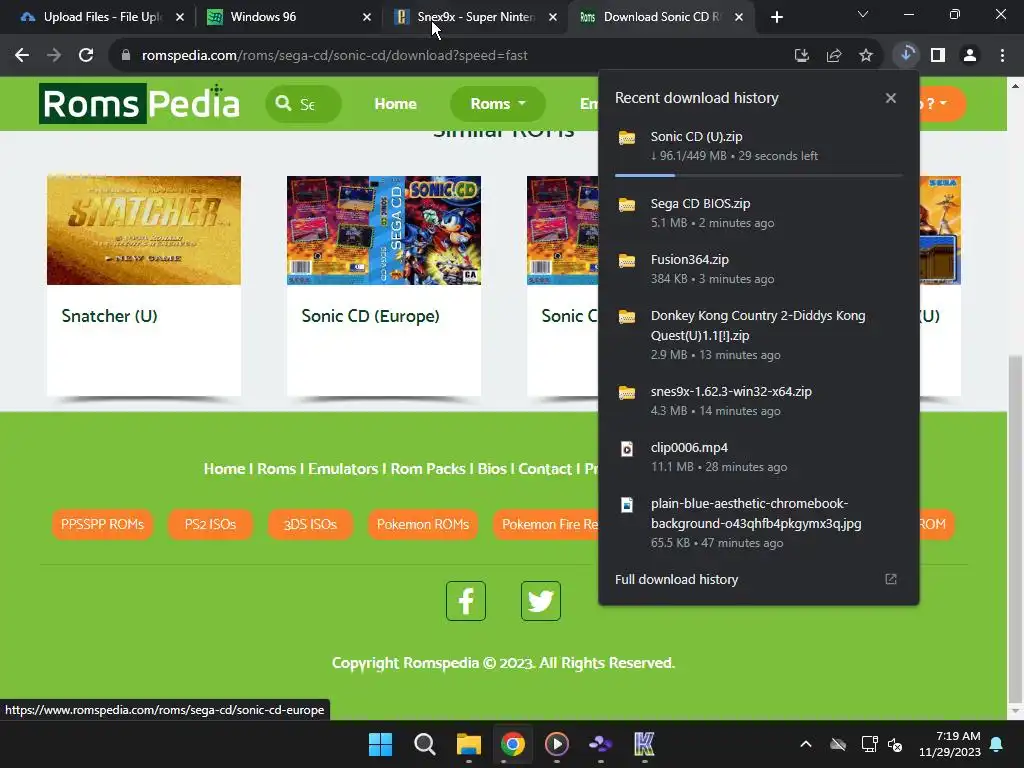Open Donkey Kong Country 2 zip download
The image size is (1024, 768).
[x=758, y=335]
